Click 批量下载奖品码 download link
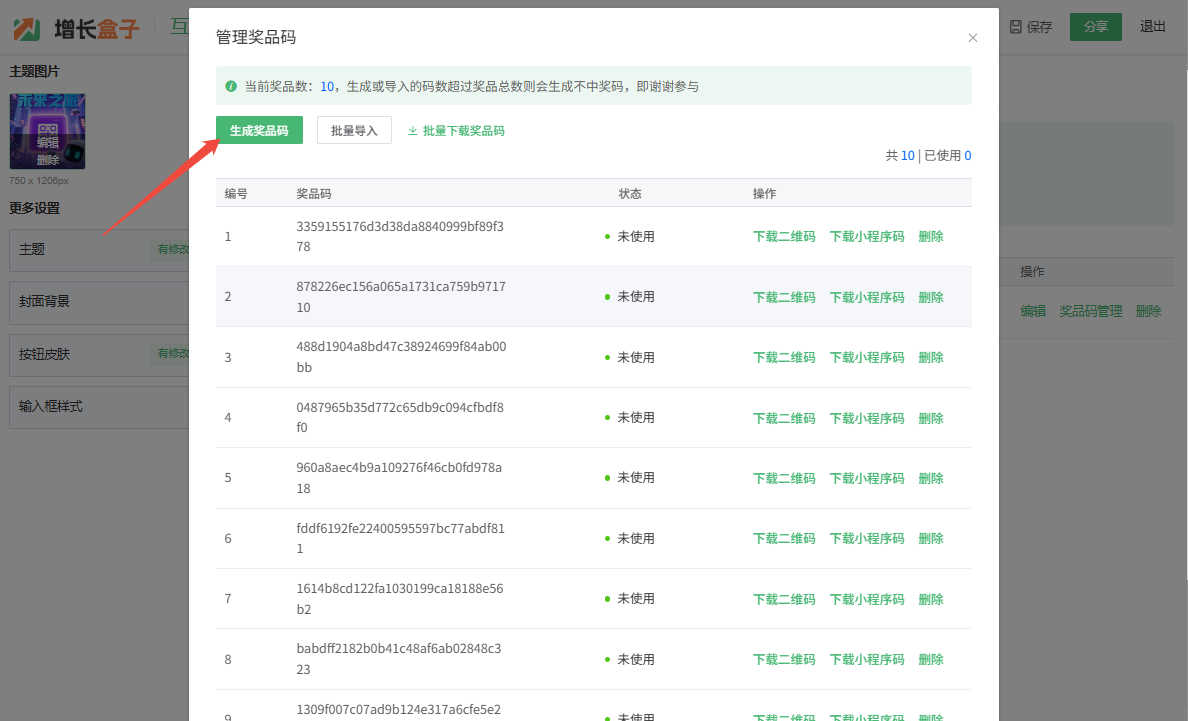 click(x=456, y=130)
